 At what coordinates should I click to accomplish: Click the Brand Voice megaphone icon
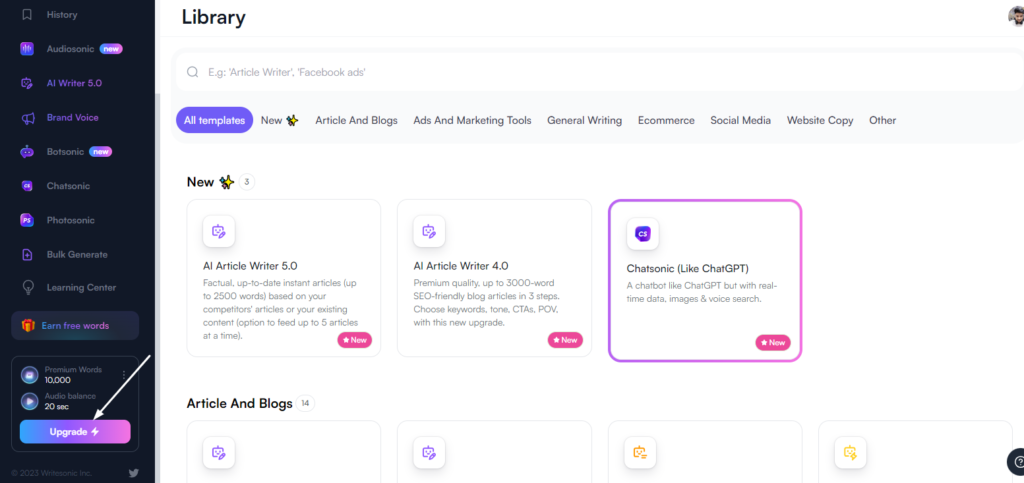point(27,118)
